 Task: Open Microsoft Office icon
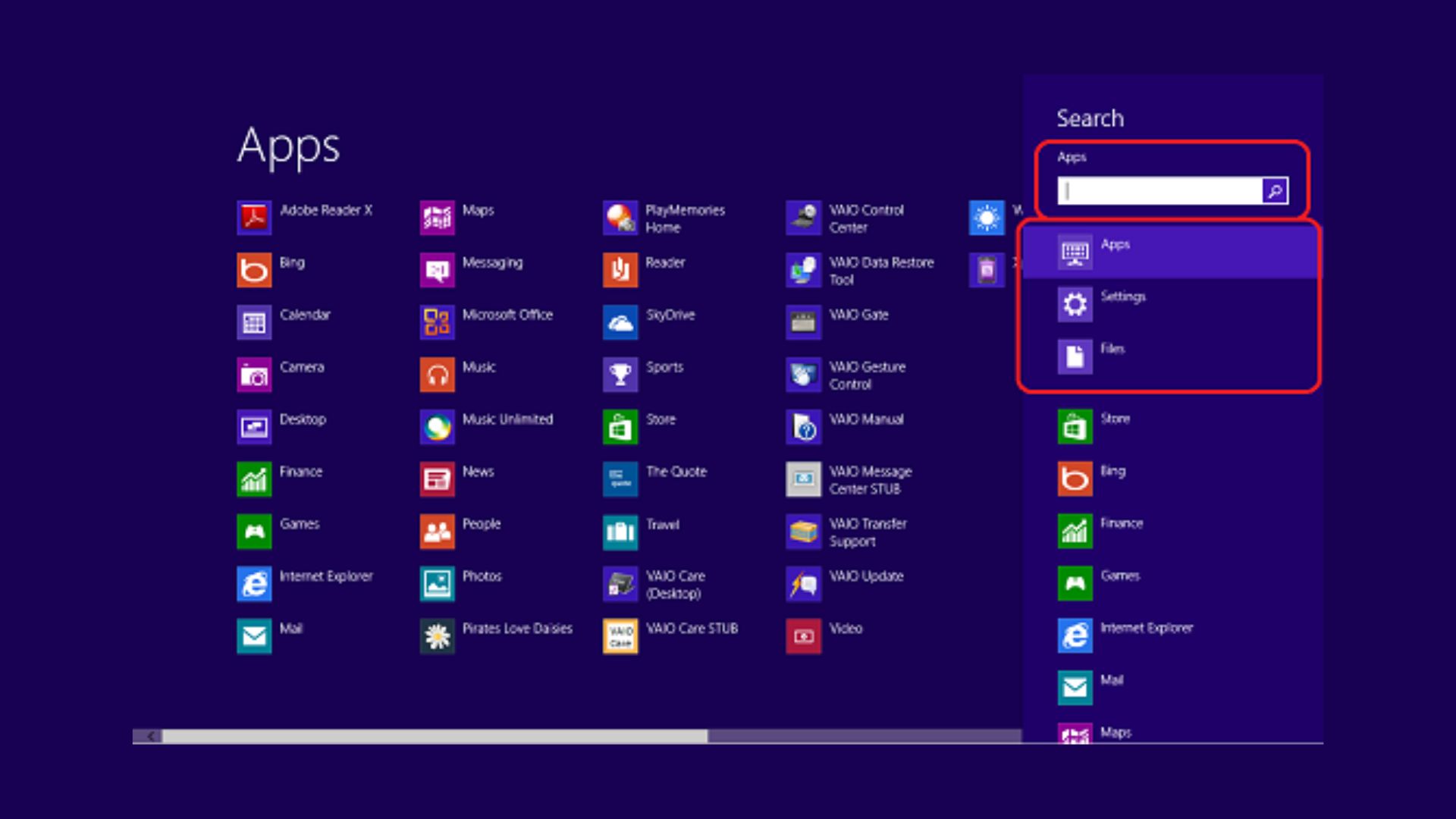point(438,322)
